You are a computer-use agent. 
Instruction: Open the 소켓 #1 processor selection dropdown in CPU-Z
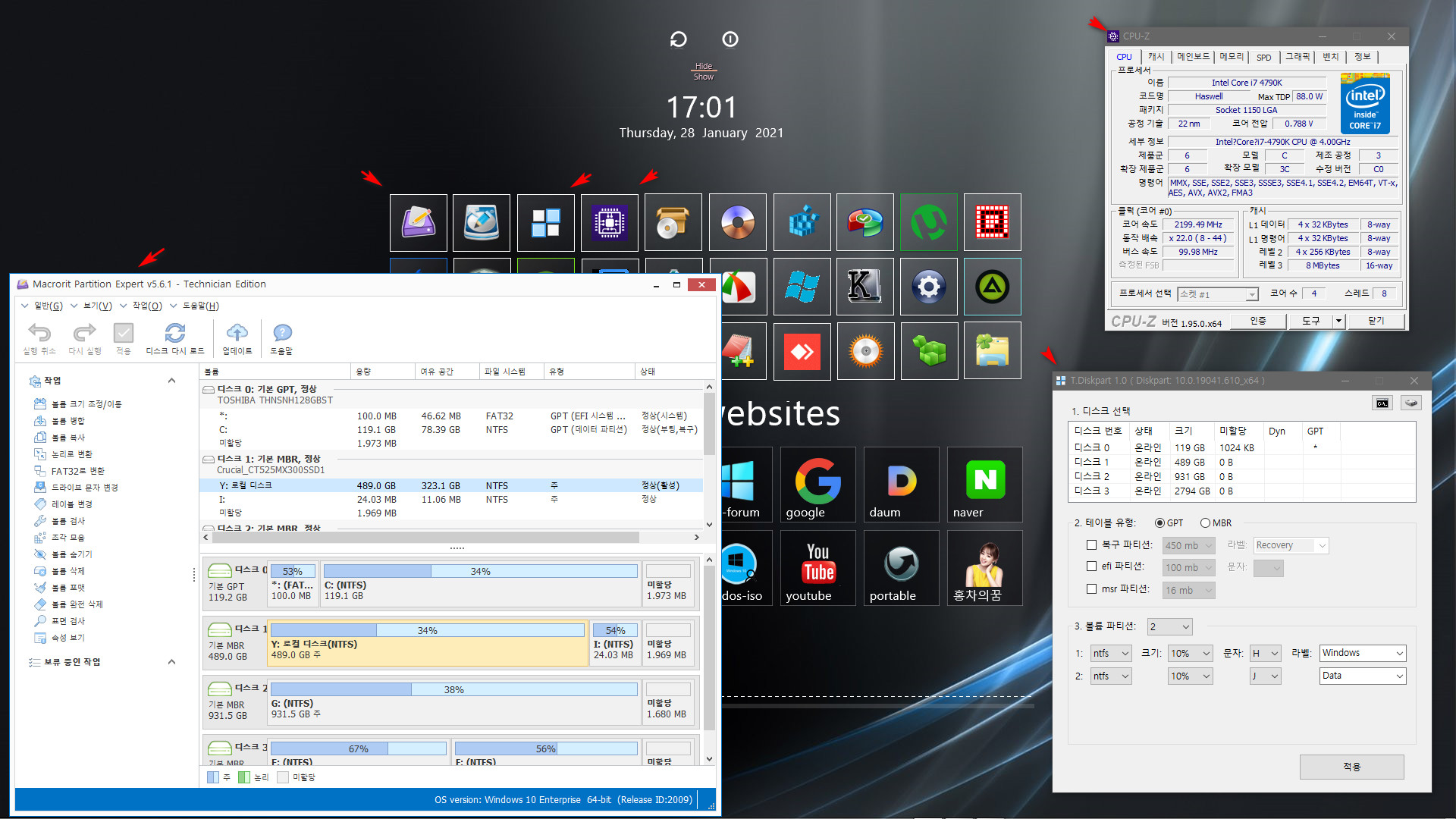[x=1218, y=294]
